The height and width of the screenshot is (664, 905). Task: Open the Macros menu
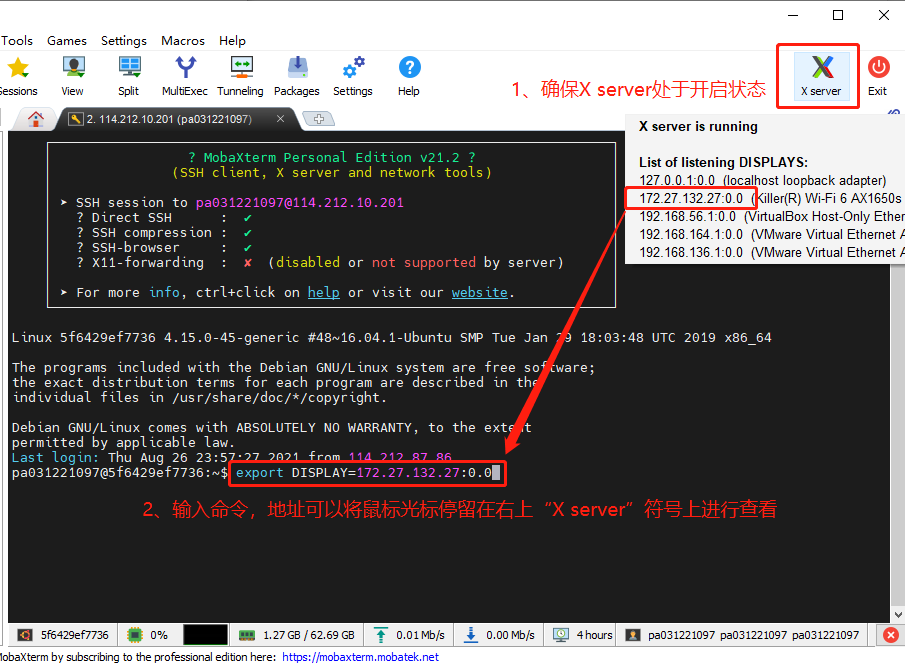pos(183,41)
